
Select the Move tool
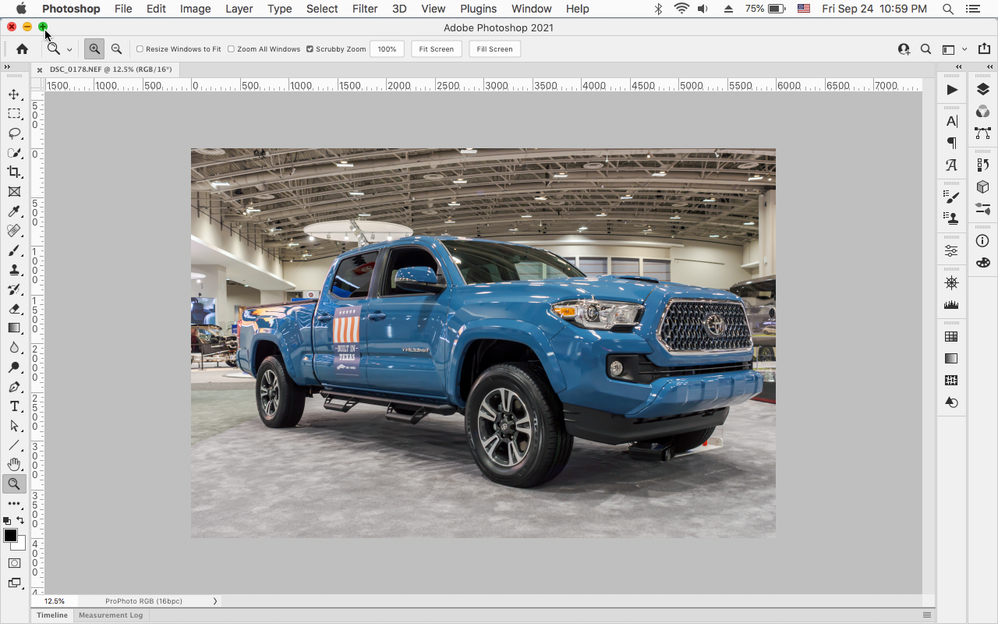(14, 94)
